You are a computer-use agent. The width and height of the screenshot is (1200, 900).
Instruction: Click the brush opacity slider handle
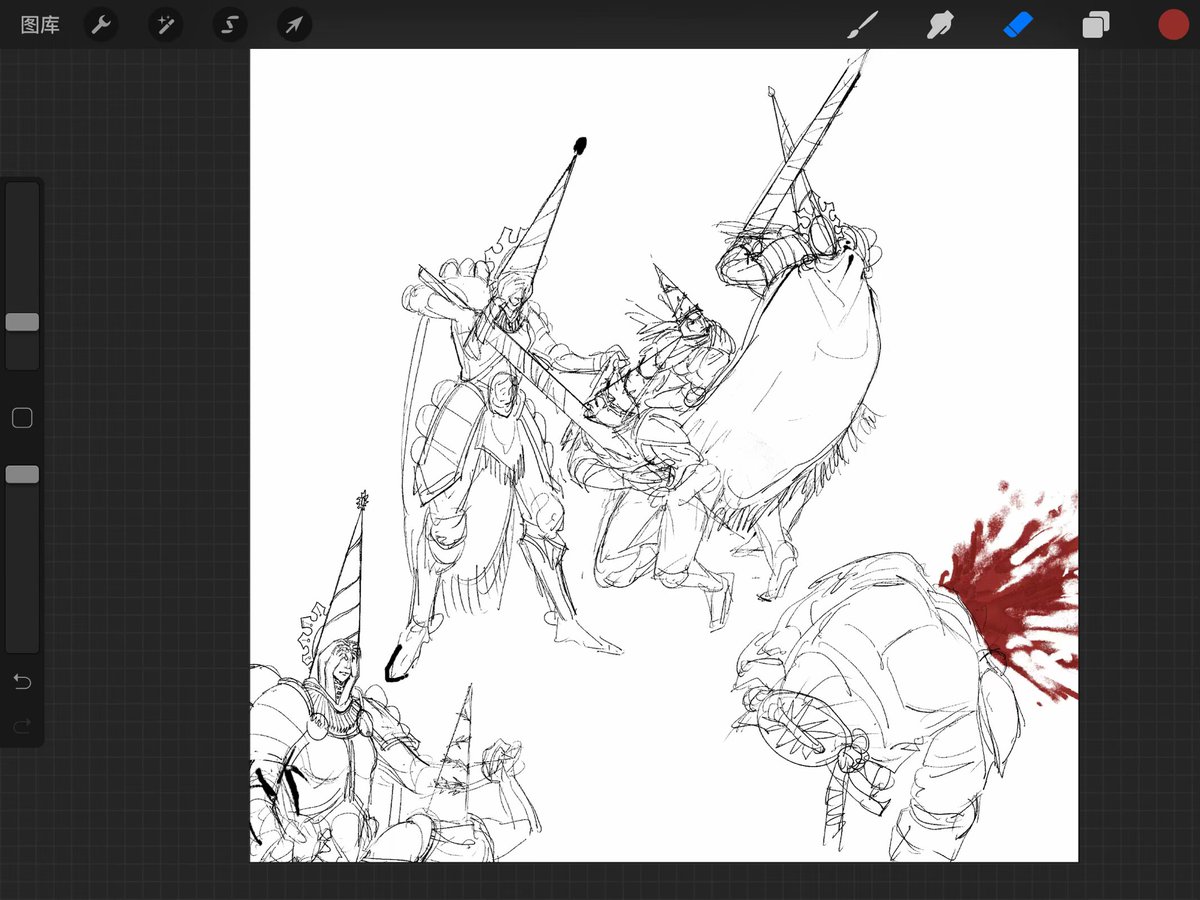(22, 474)
